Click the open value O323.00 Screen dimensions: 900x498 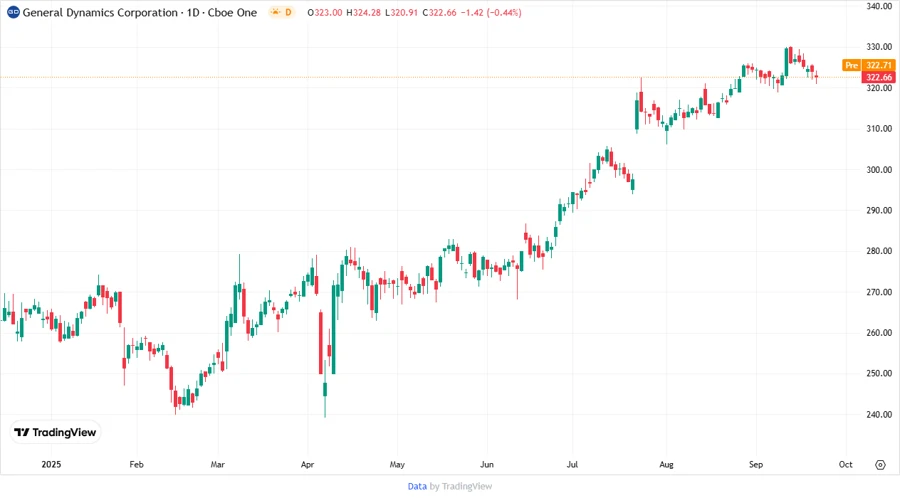325,13
